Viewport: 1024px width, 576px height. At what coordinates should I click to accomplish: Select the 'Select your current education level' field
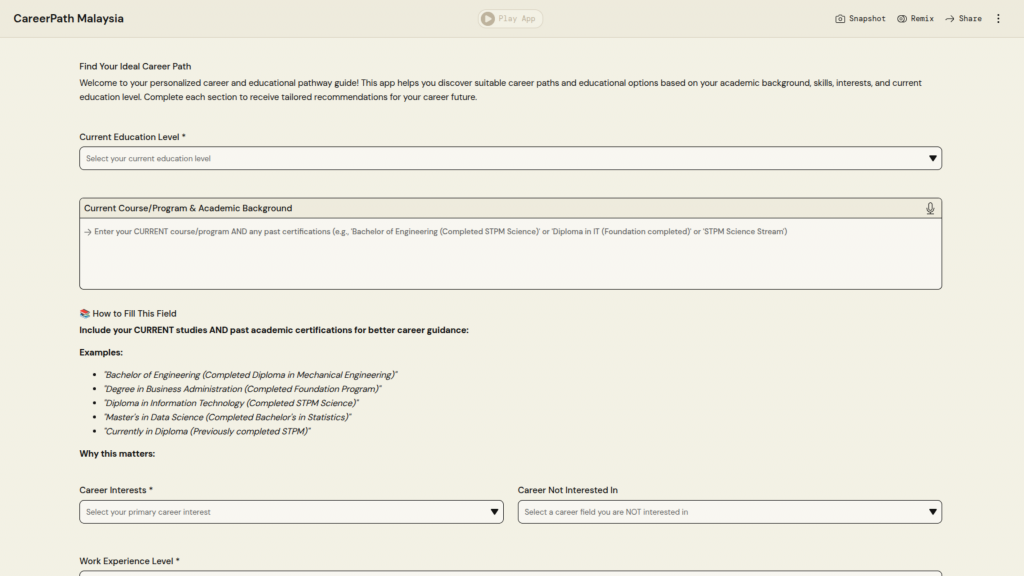(x=500, y=158)
